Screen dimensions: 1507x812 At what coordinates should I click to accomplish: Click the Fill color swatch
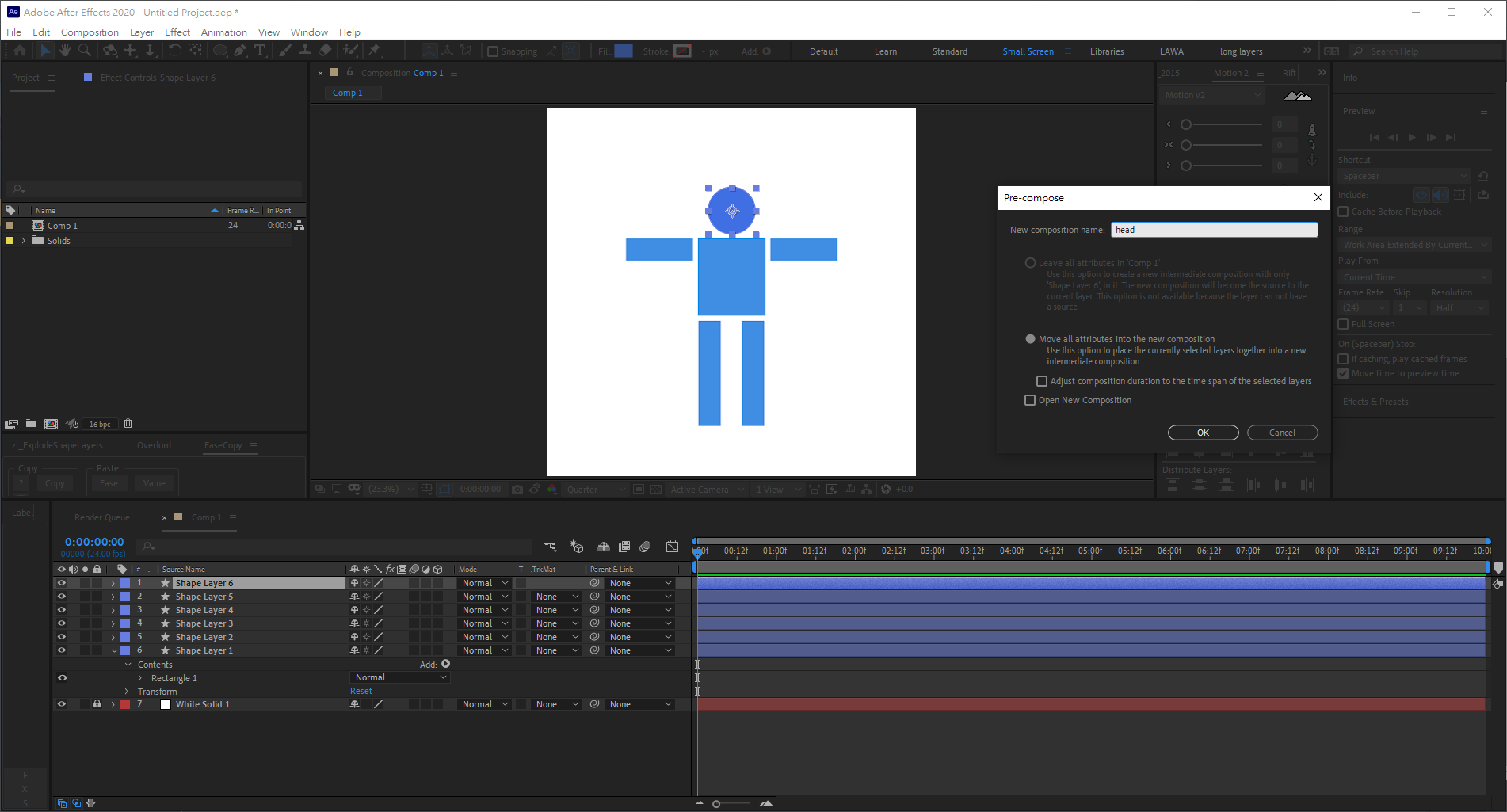[624, 51]
